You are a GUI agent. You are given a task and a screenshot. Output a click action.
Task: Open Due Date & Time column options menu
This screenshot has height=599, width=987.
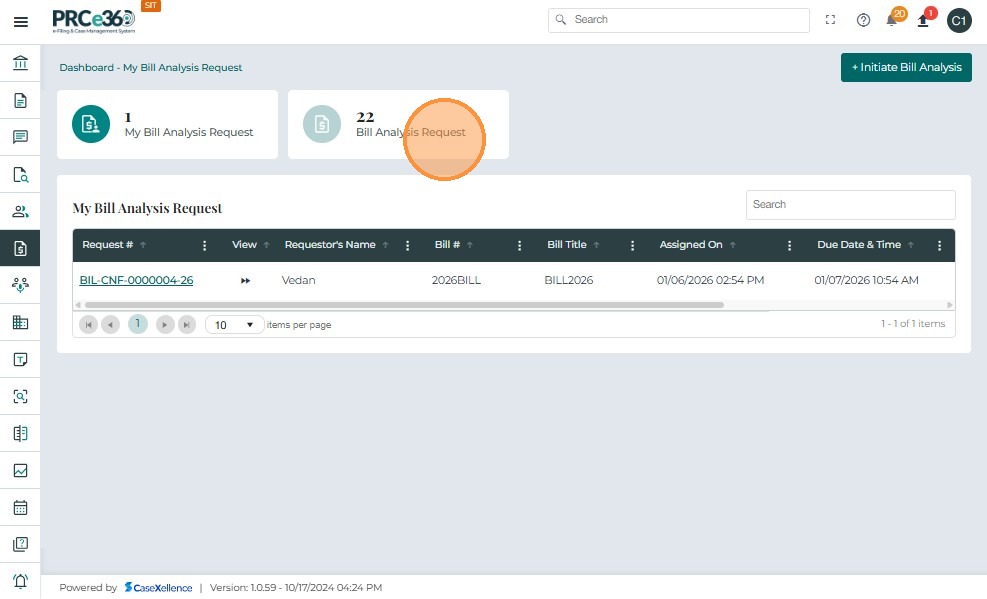coord(939,245)
